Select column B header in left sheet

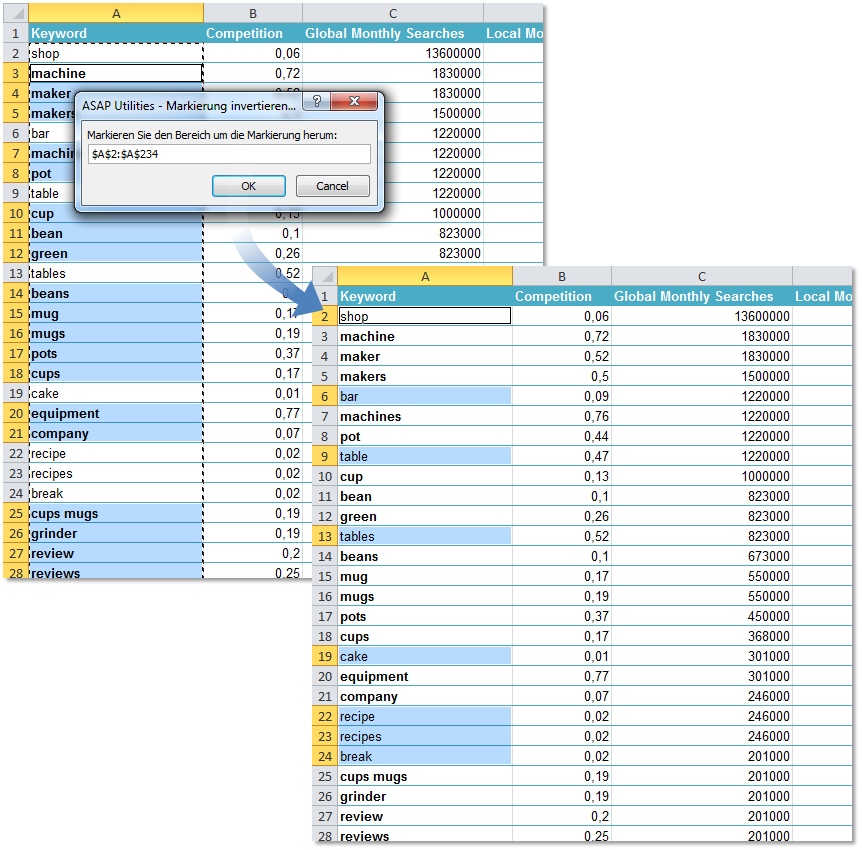pyautogui.click(x=253, y=13)
